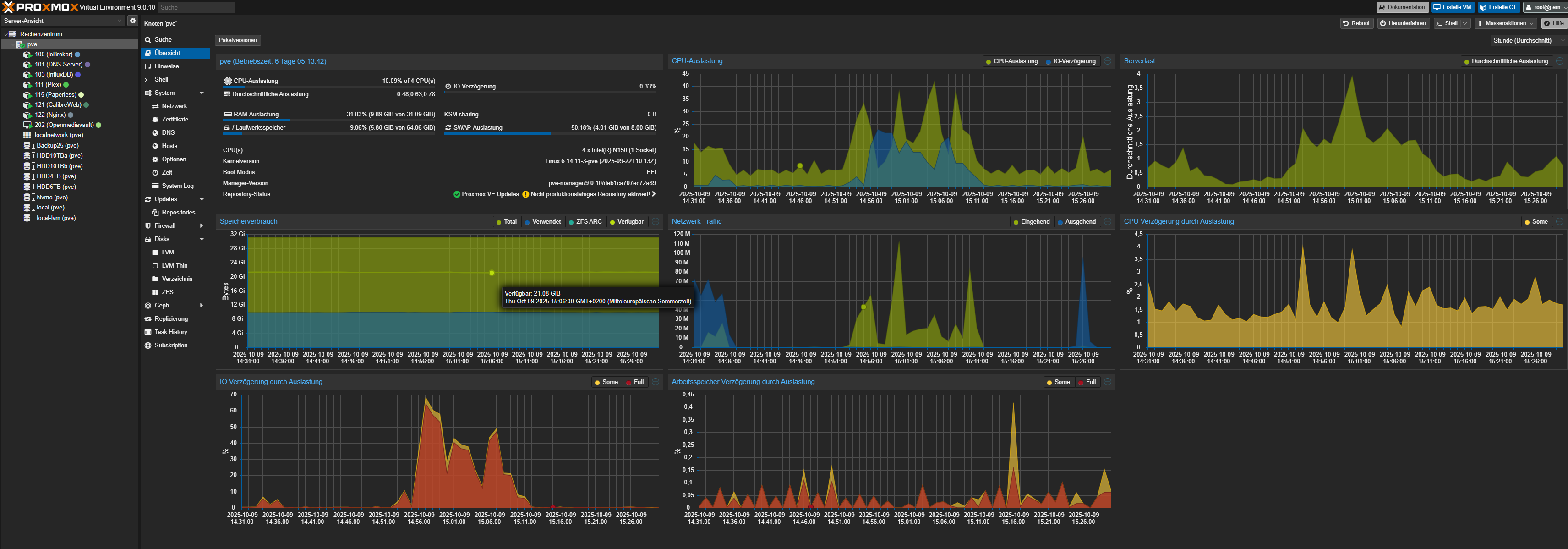The height and width of the screenshot is (549, 1568).
Task: Open the Netzwerk menu item
Action: click(174, 106)
